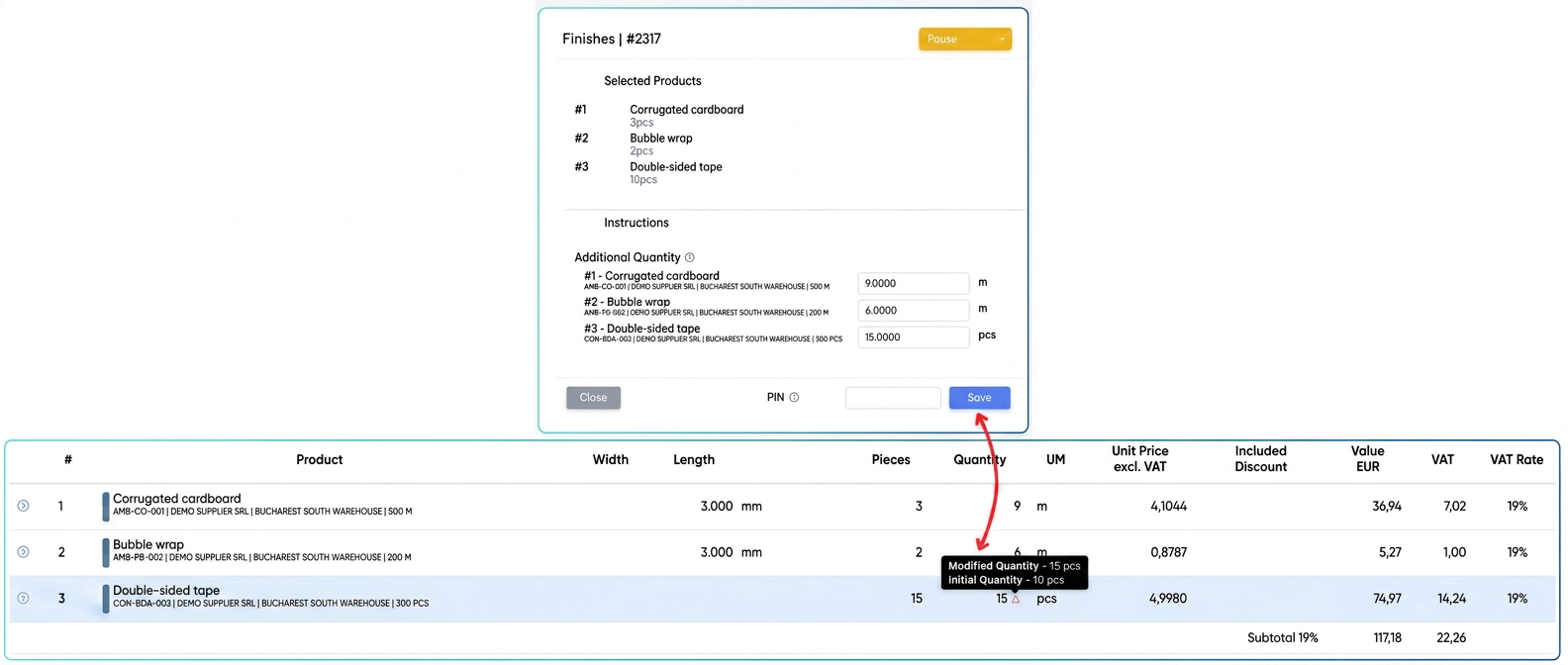1568x665 pixels.
Task: Click the Quantity column header
Action: tap(979, 459)
